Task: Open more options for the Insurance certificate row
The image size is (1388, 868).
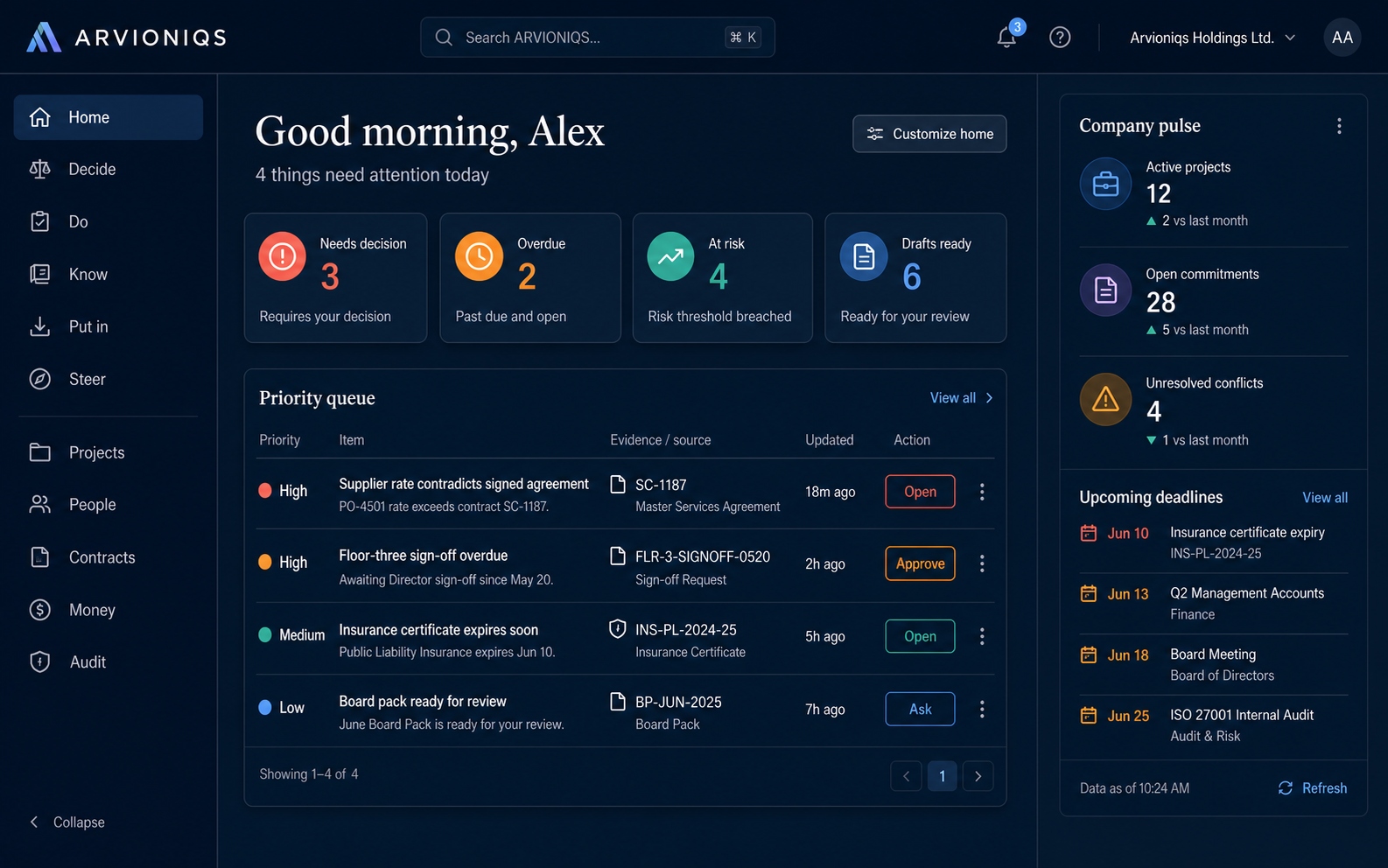Action: 982,636
